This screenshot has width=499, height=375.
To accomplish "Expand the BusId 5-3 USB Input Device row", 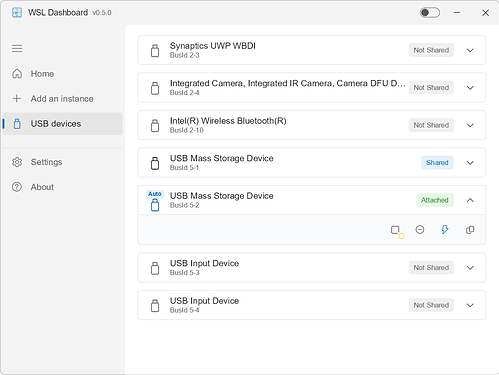I will click(470, 268).
